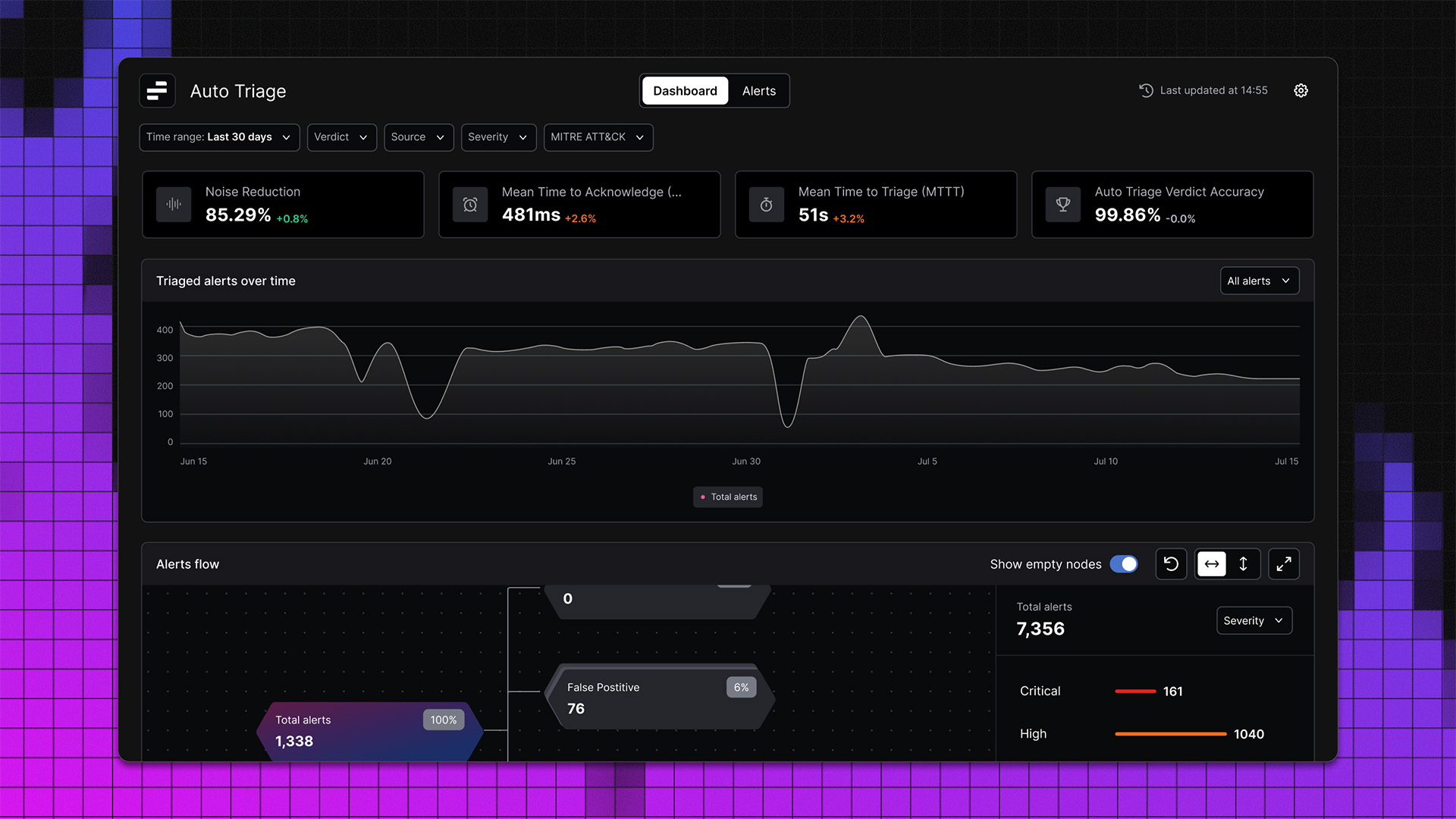
Task: Toggle Show empty nodes switch
Action: click(1124, 564)
